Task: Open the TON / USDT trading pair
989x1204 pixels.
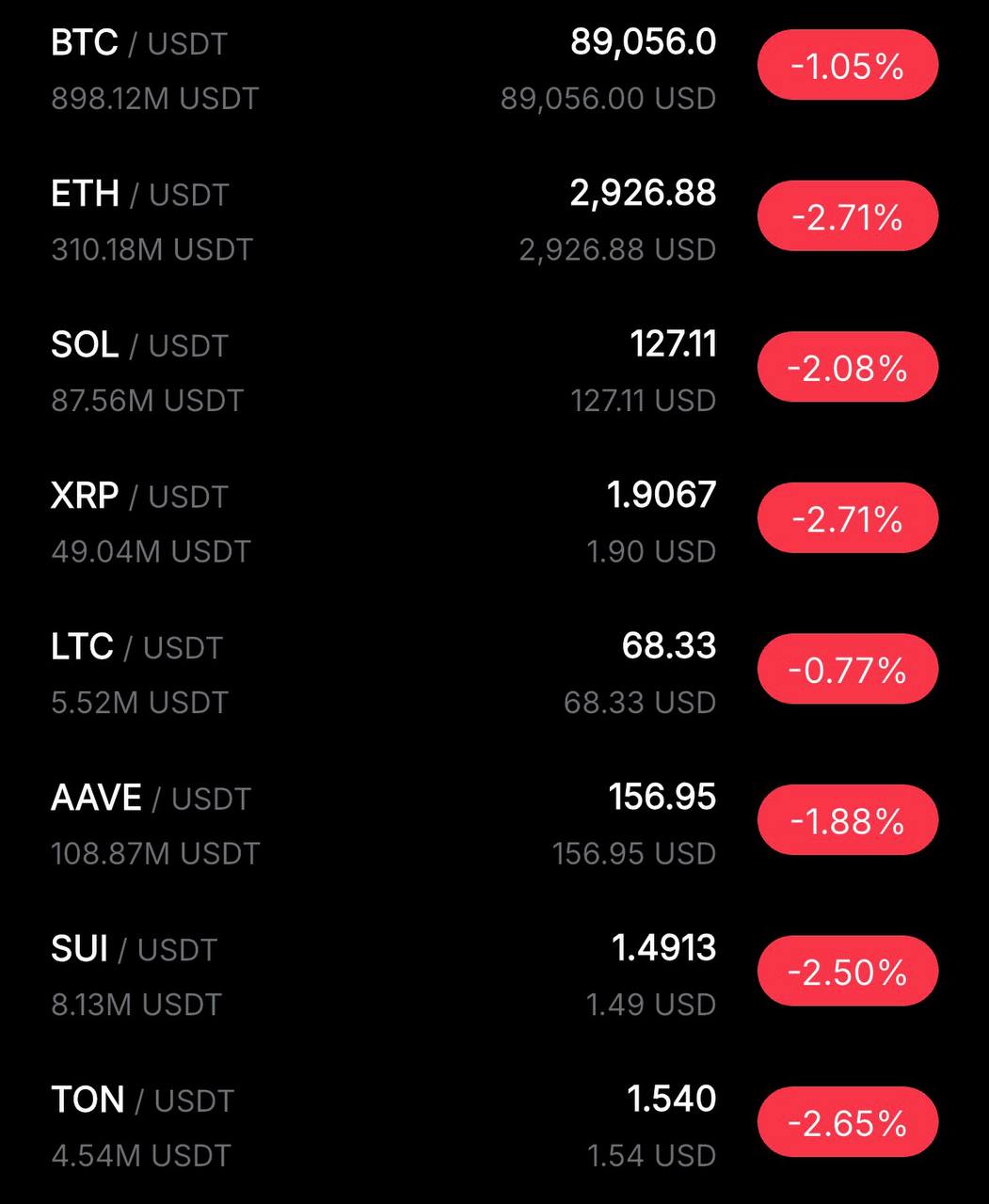Action: click(x=141, y=1100)
